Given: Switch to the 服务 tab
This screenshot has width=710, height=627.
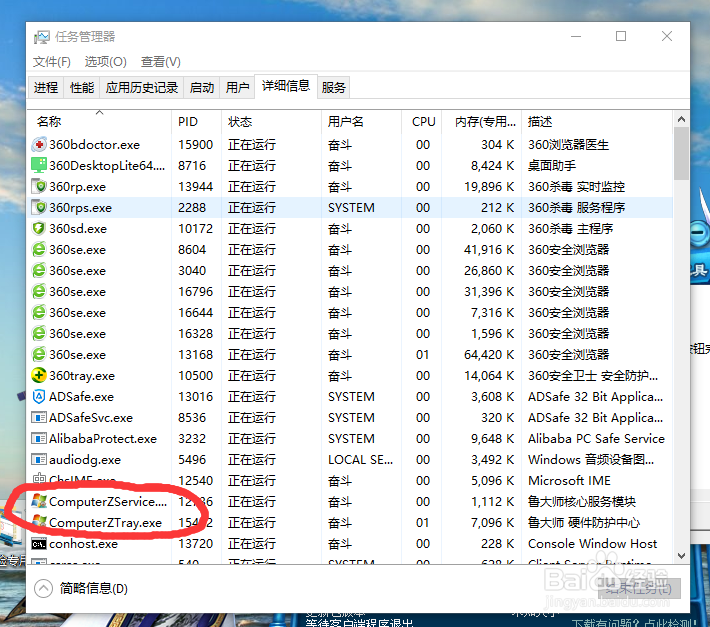Looking at the screenshot, I should 334,87.
